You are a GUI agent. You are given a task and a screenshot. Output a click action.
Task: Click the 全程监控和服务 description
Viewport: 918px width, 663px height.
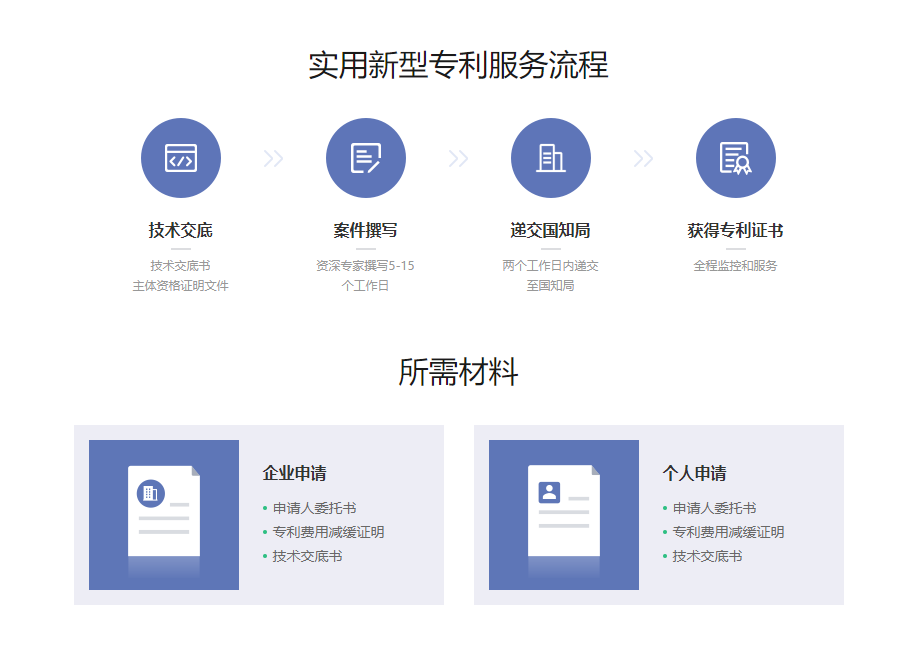pos(736,266)
